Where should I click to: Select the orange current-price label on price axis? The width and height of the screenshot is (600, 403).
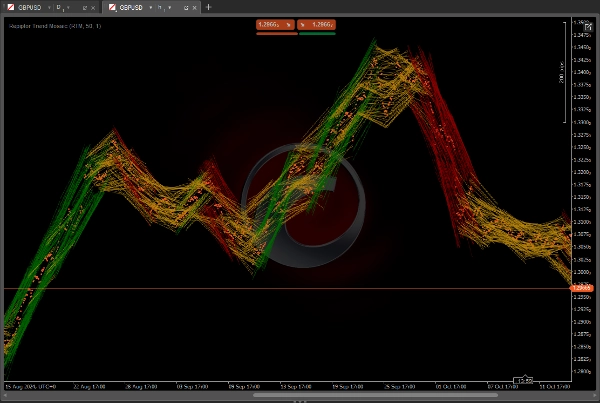point(582,288)
